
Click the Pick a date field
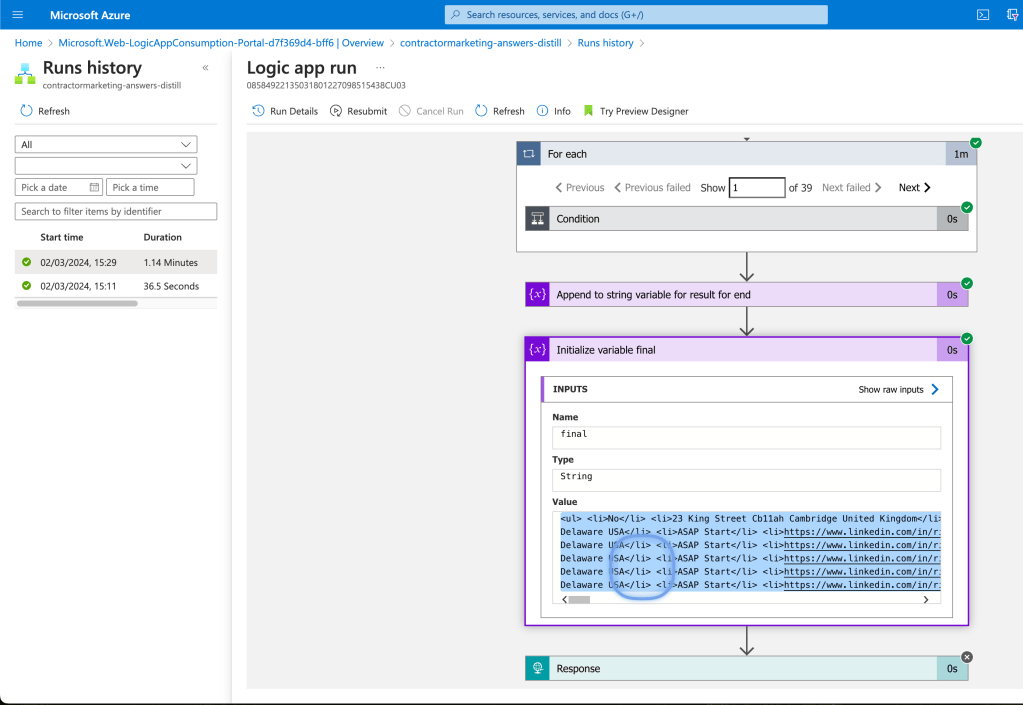coord(59,187)
